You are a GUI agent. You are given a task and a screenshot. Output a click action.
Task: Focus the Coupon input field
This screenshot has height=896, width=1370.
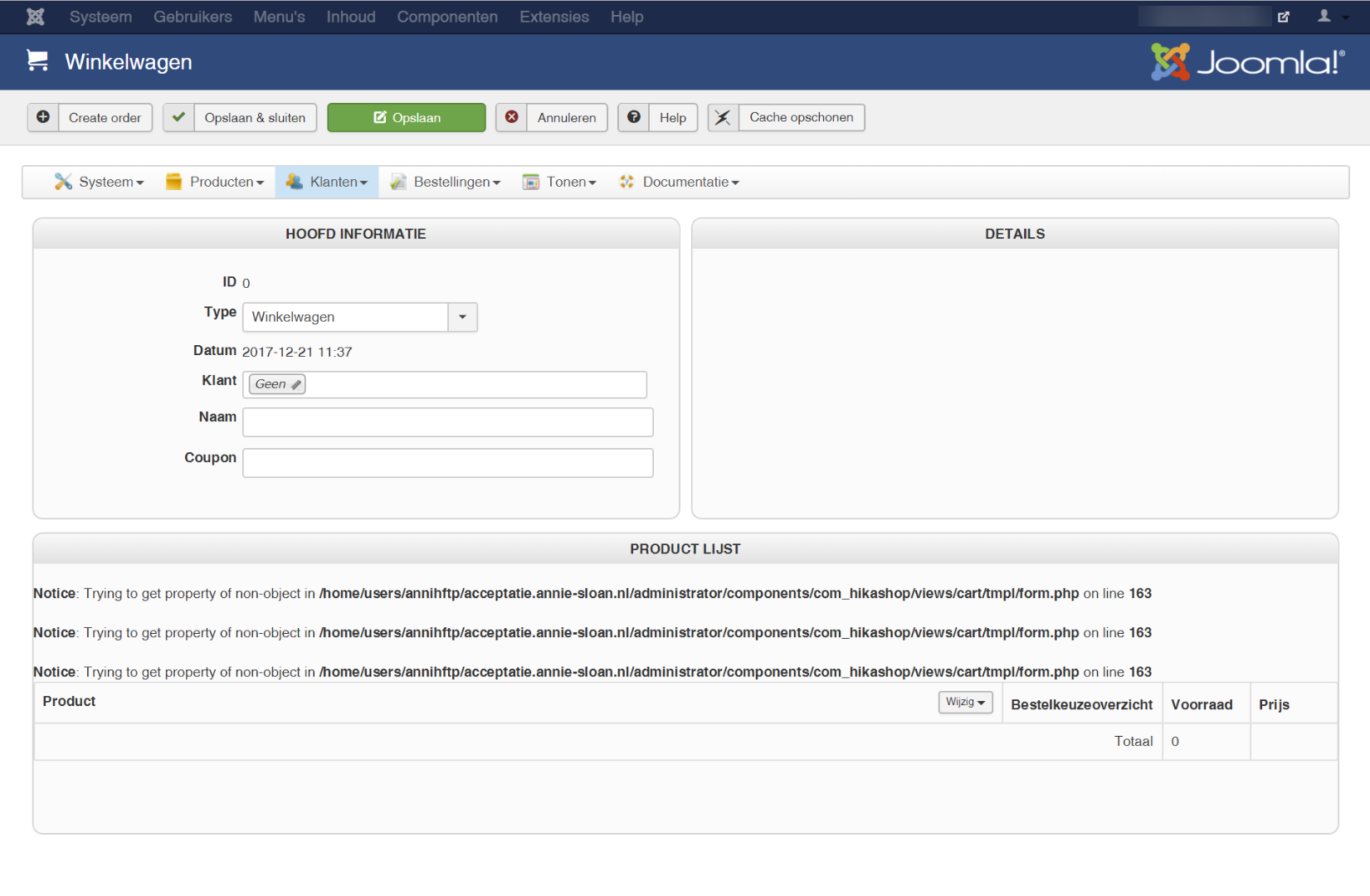[448, 463]
